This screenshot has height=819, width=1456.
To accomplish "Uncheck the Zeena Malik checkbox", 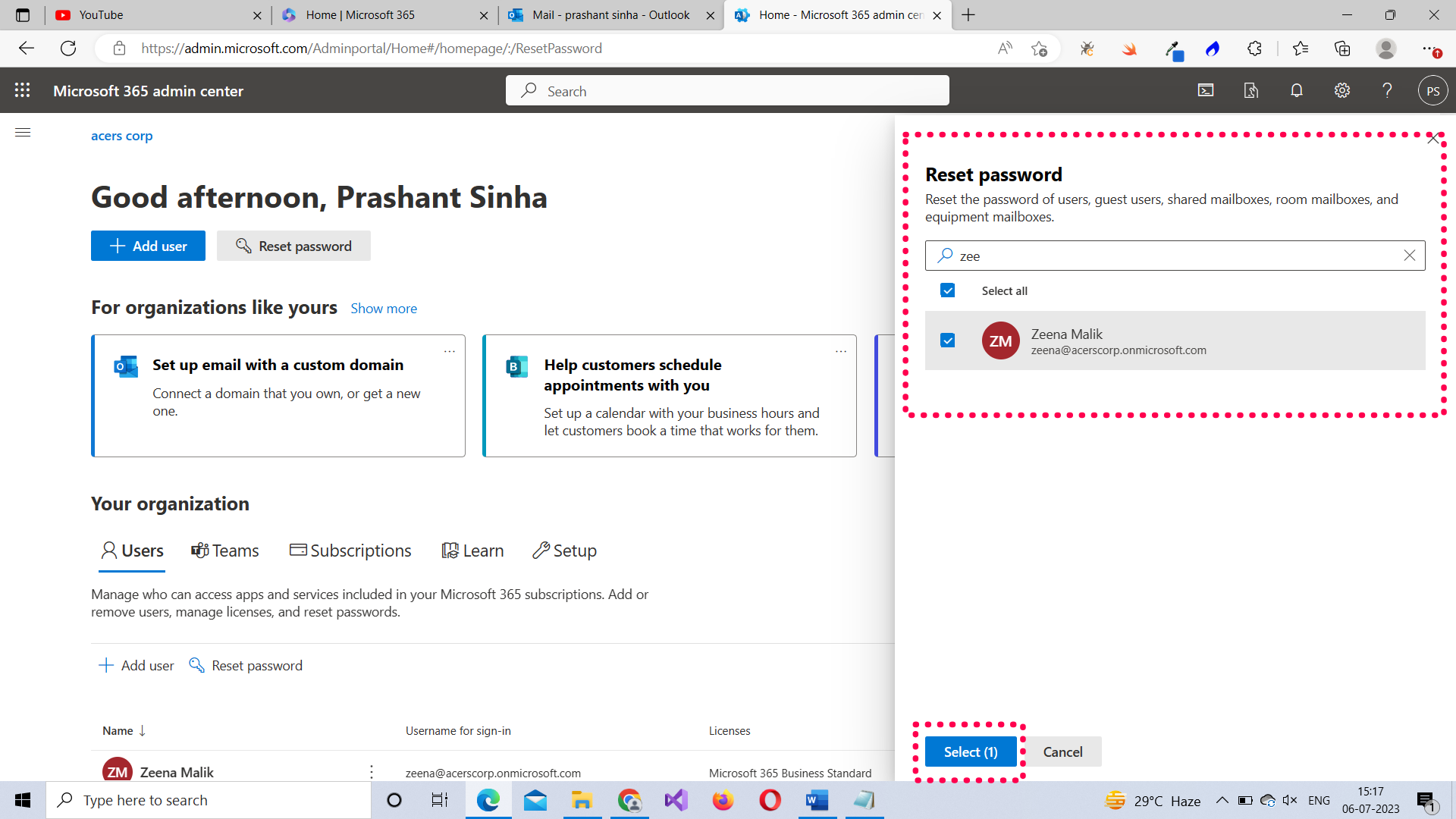I will coord(948,340).
